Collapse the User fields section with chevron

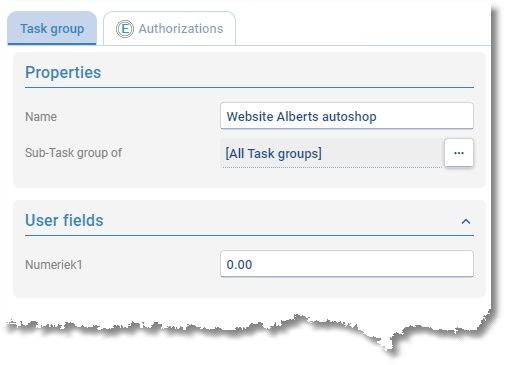[466, 221]
